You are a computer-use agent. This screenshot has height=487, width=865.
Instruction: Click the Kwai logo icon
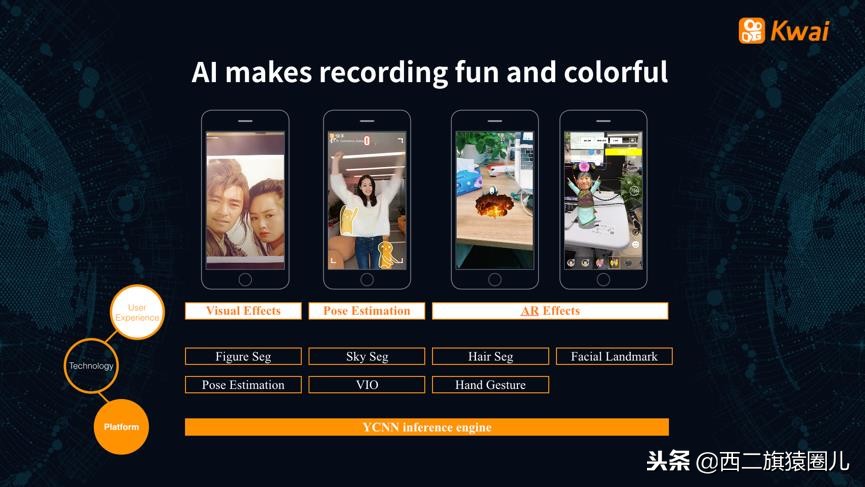751,30
